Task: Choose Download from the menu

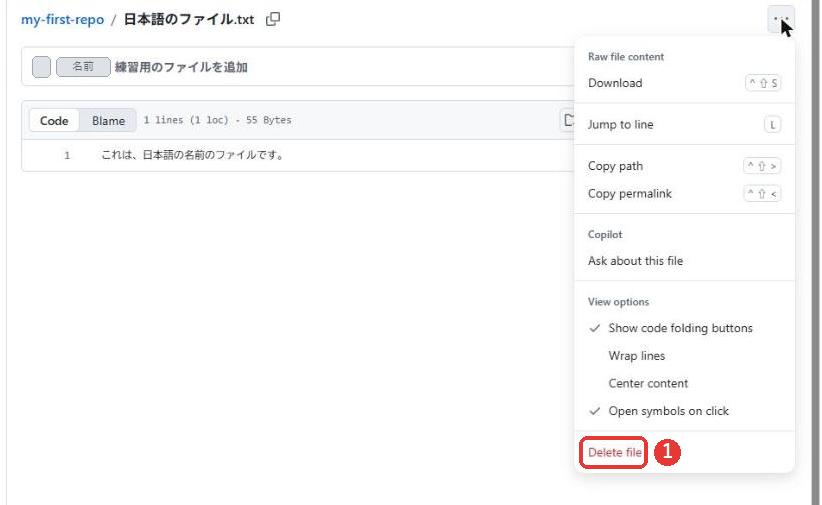Action: click(x=684, y=83)
